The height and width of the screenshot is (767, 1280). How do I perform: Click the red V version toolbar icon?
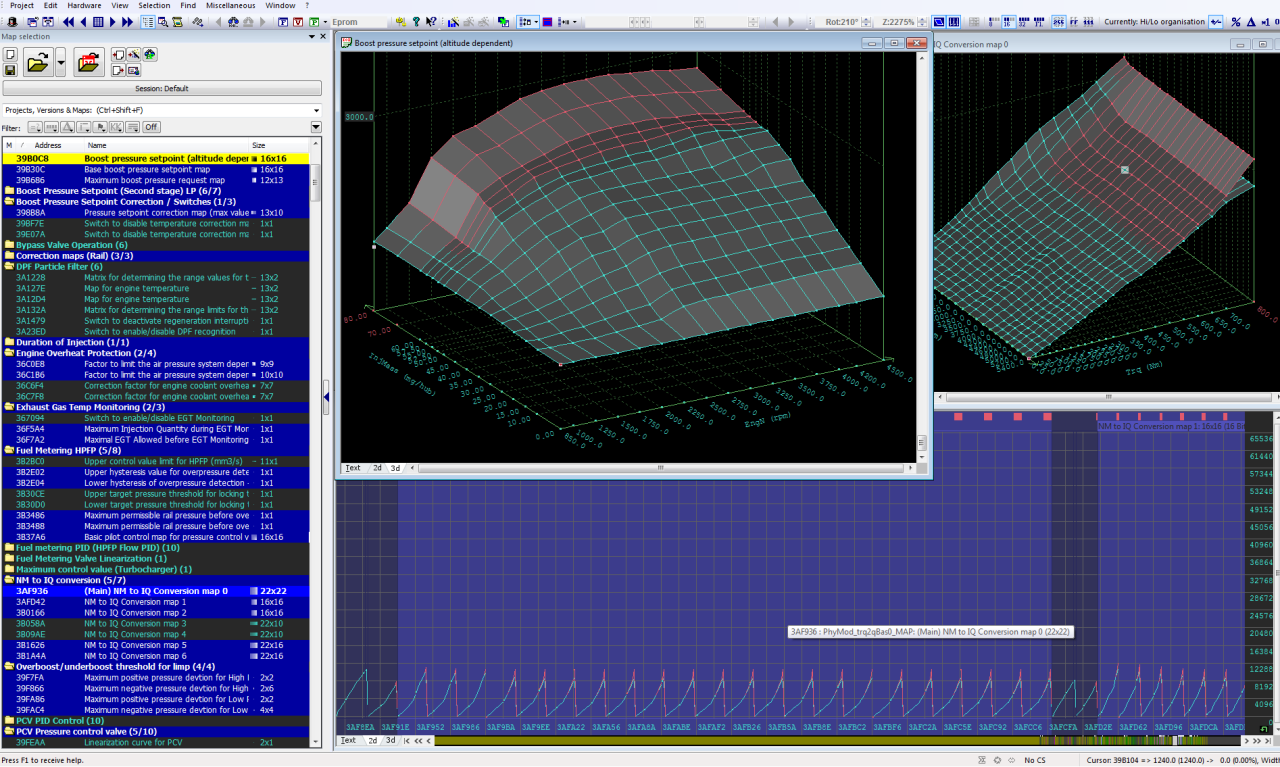tap(299, 21)
